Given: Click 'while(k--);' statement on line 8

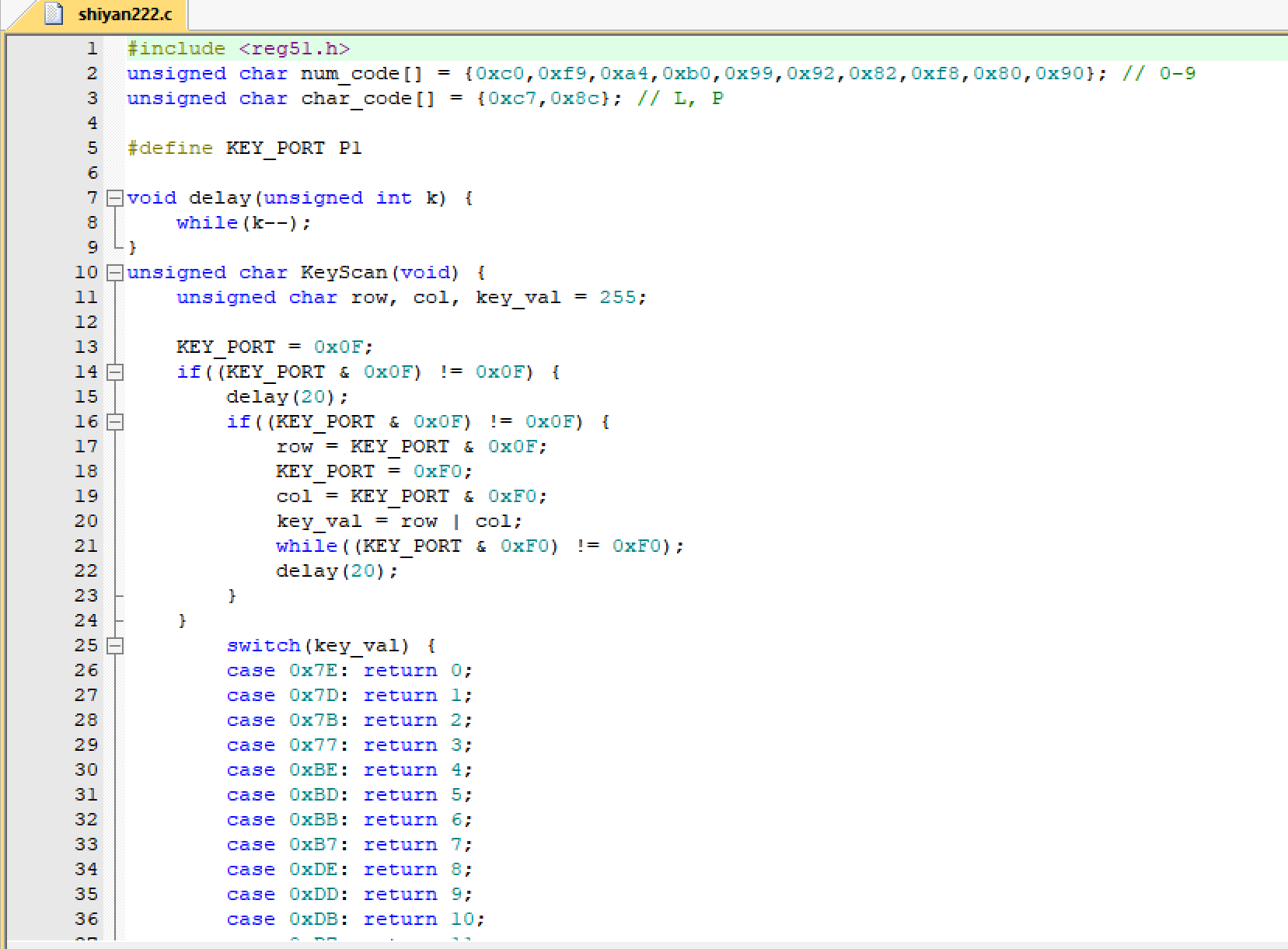Looking at the screenshot, I should [244, 223].
